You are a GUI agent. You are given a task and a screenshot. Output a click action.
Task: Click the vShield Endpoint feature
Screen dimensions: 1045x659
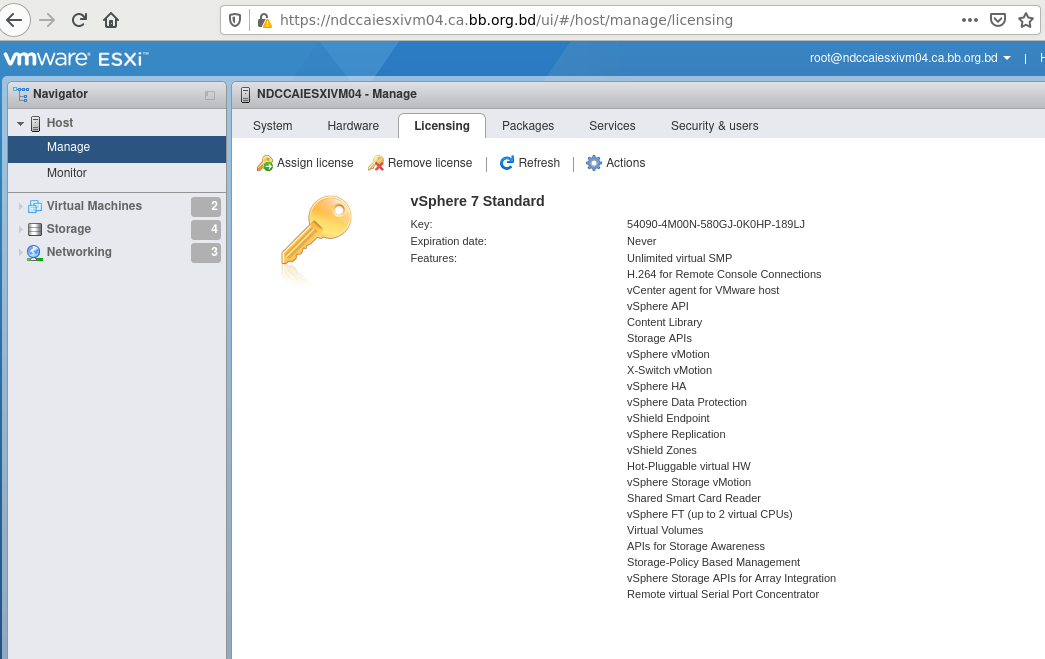pos(668,418)
